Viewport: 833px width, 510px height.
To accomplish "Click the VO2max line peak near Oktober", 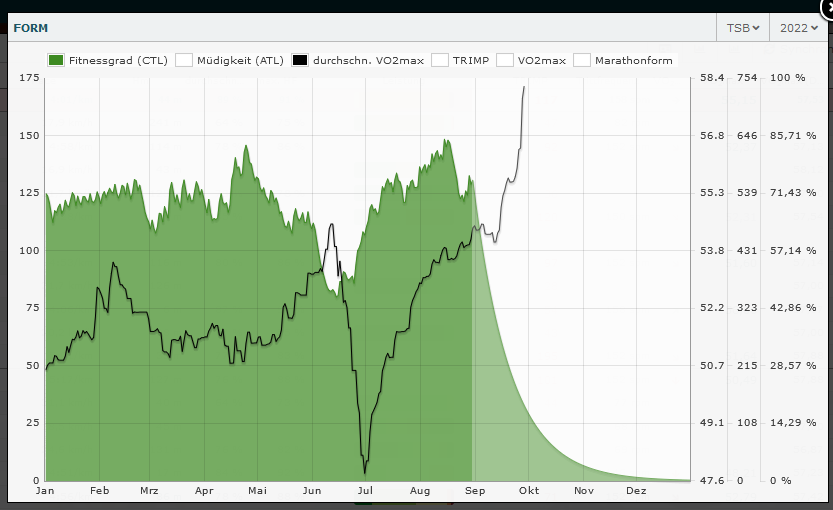I will pyautogui.click(x=524, y=88).
